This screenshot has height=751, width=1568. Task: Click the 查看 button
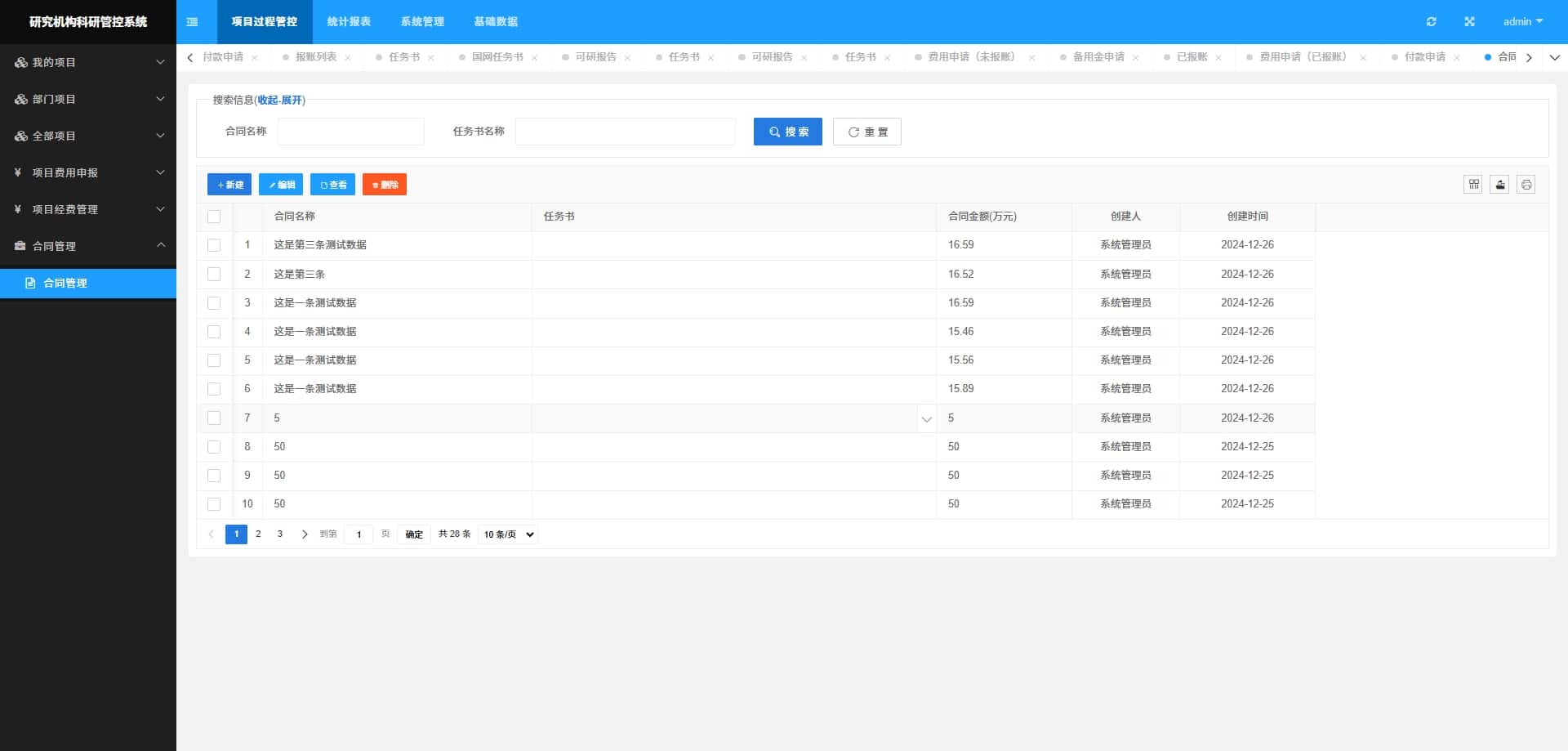[x=332, y=185]
